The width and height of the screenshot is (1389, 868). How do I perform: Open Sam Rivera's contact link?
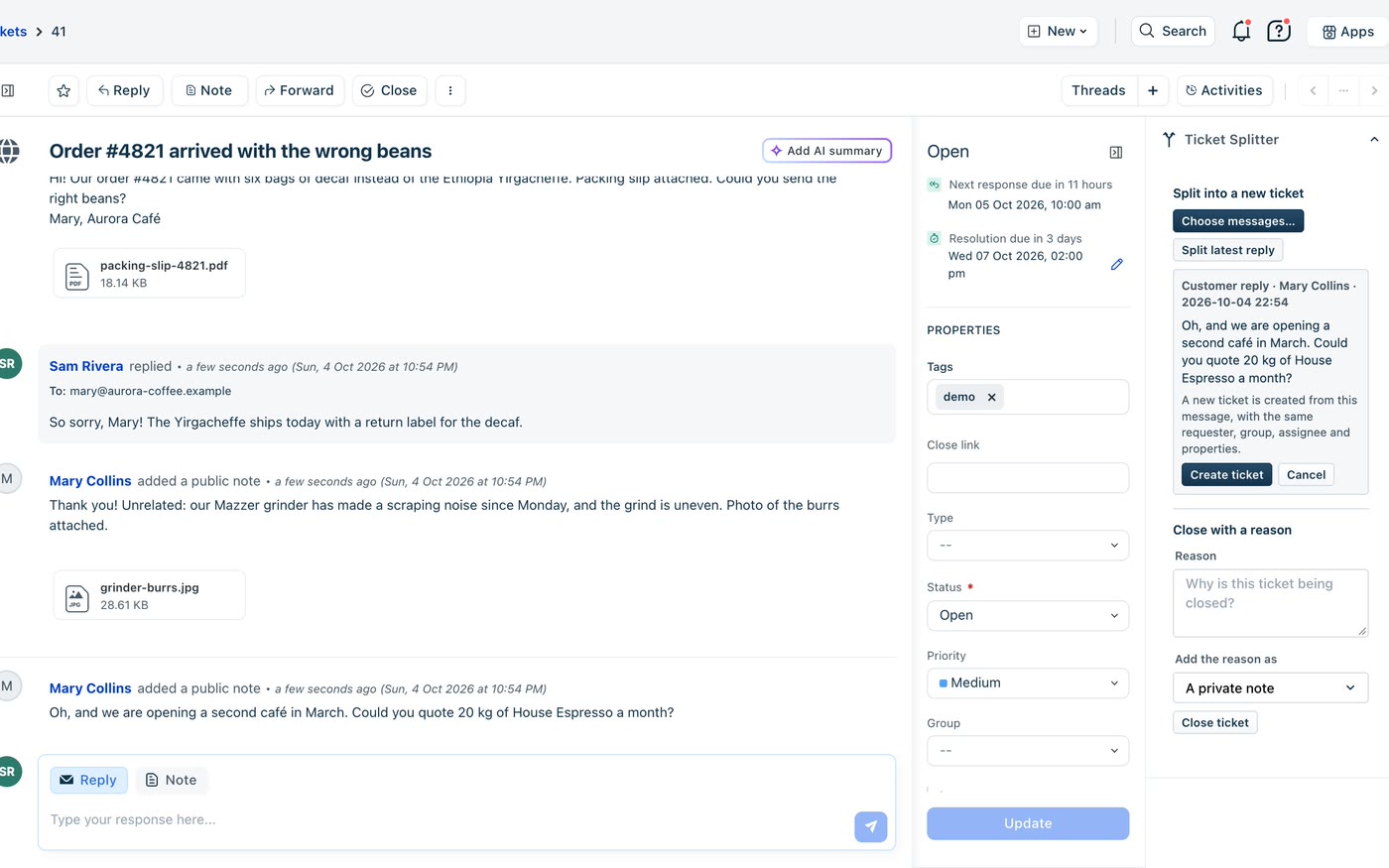click(x=86, y=366)
